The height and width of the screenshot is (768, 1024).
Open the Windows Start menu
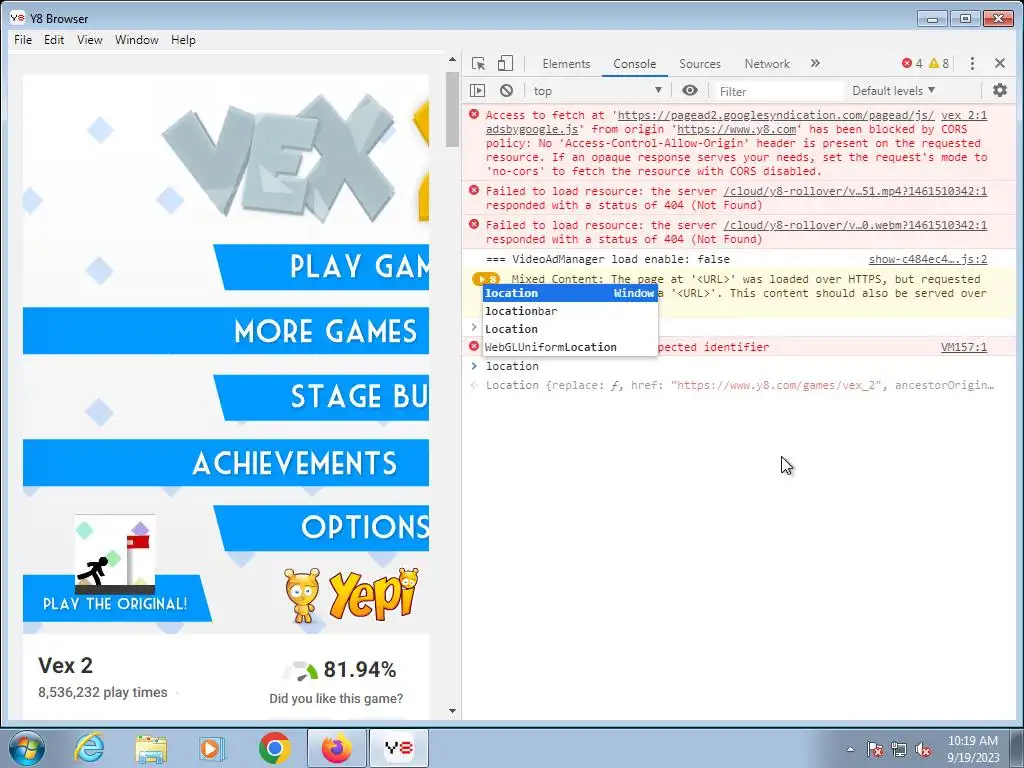[x=27, y=748]
